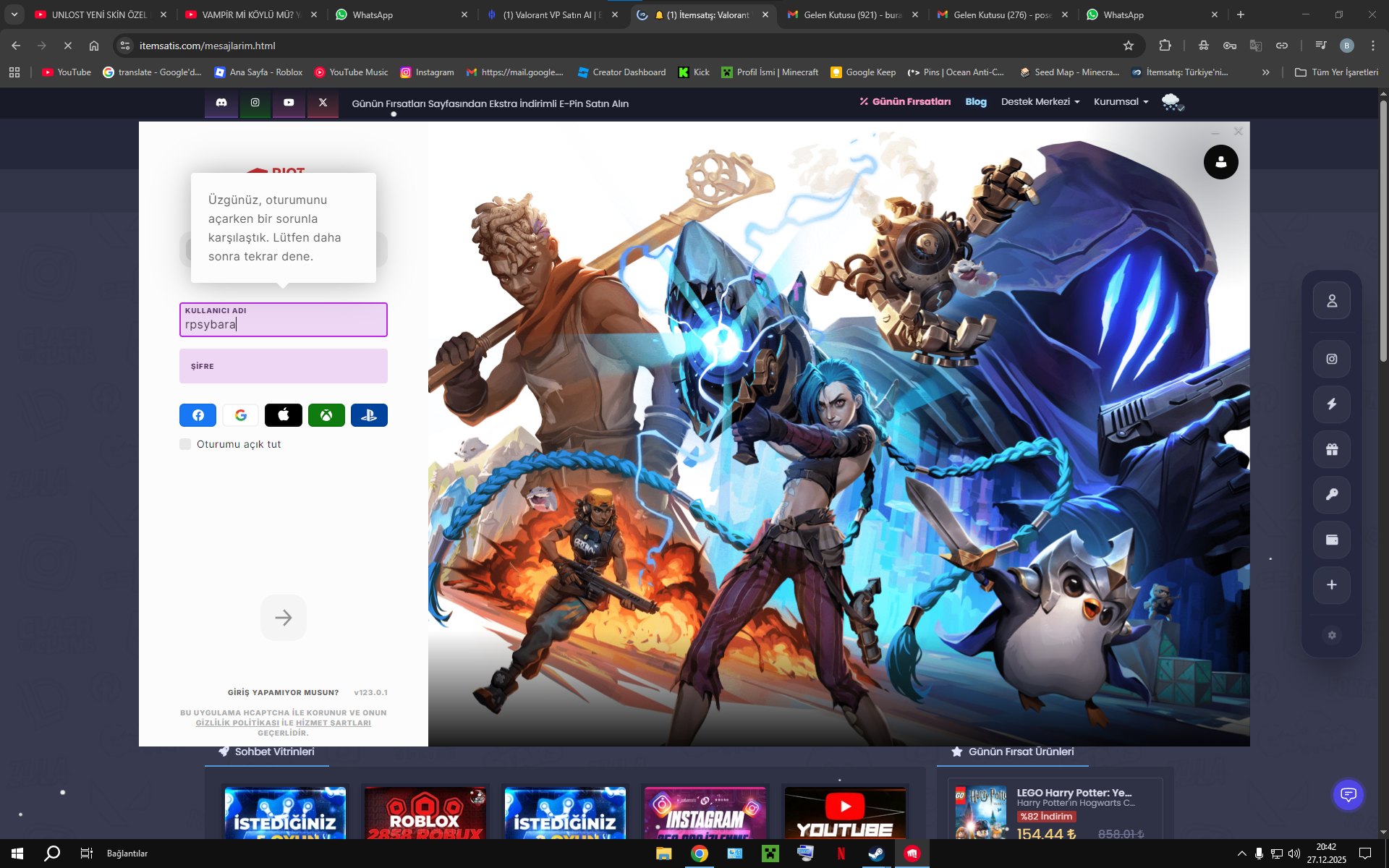Open the gear settings icon in sidebar
This screenshot has width=1389, height=868.
pyautogui.click(x=1332, y=635)
